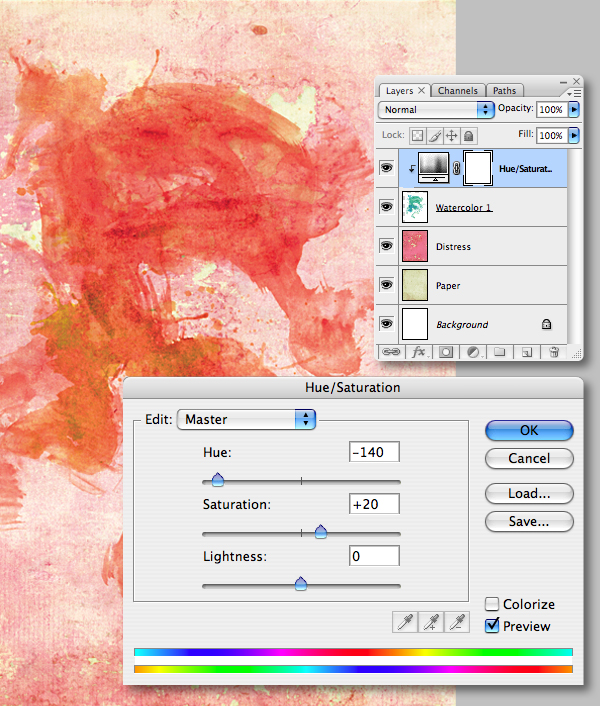The width and height of the screenshot is (600, 706).
Task: Click the Layers panel scrollbar
Action: pos(574,247)
